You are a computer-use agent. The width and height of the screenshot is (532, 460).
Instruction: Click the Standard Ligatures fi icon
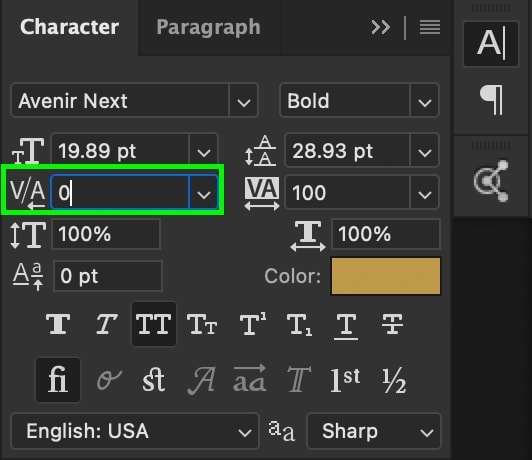(x=58, y=380)
